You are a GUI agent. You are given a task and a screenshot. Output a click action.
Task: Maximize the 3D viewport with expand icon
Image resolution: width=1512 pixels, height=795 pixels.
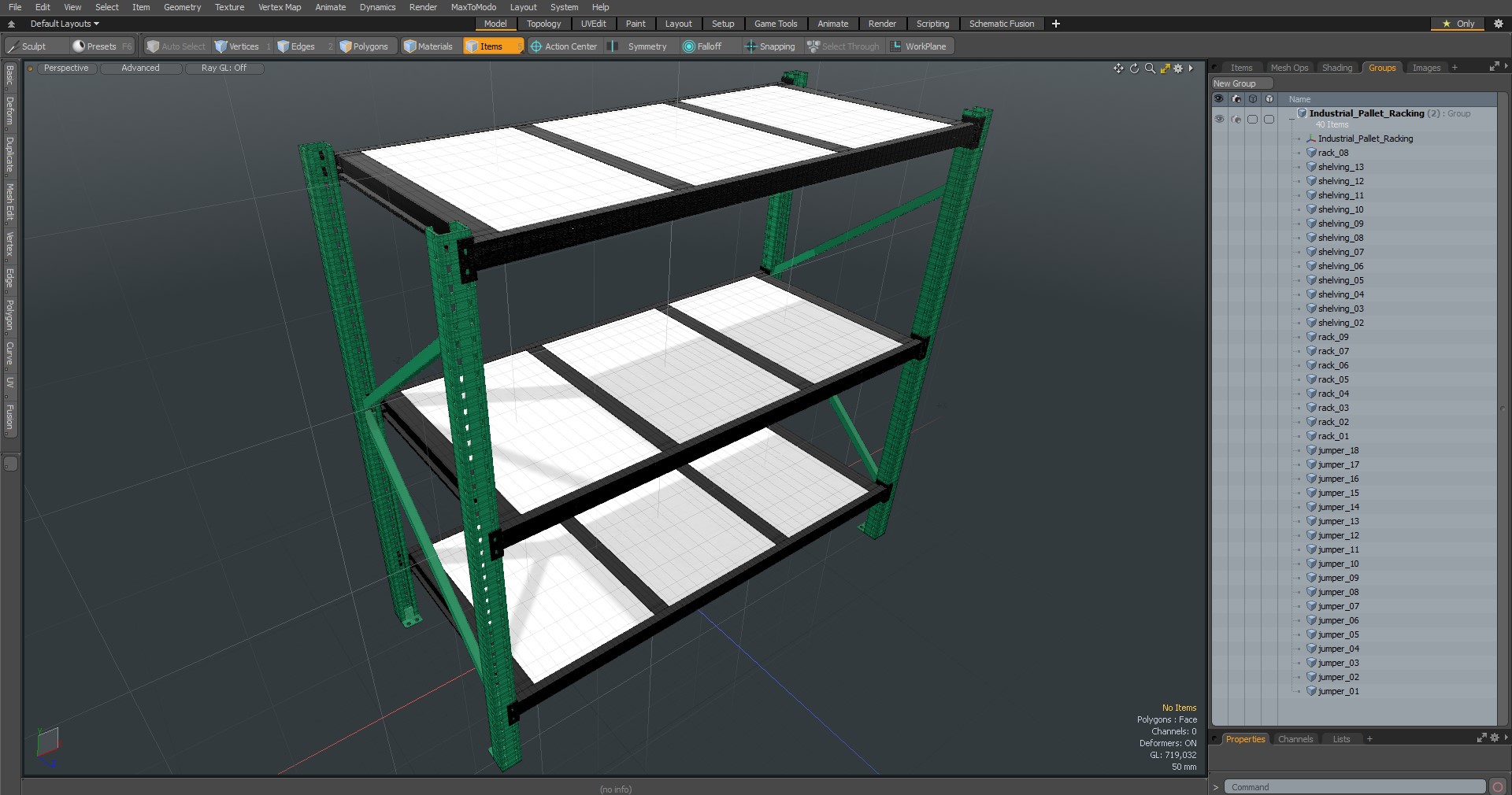pos(1165,68)
